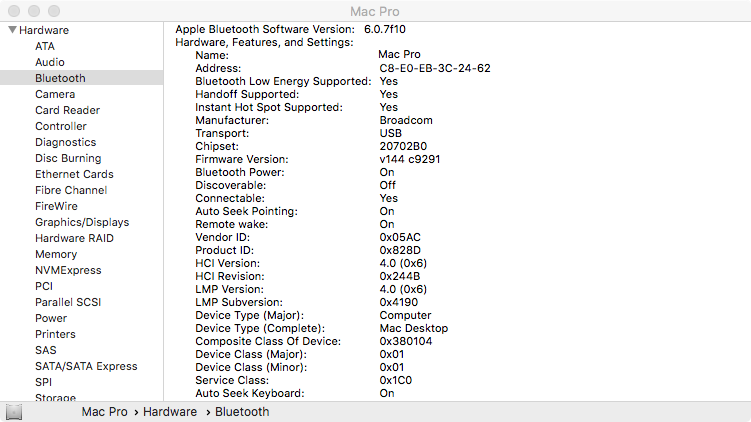The width and height of the screenshot is (751, 422).
Task: Click the 'Instant Hot Spot Supported:' label
Action: click(269, 107)
